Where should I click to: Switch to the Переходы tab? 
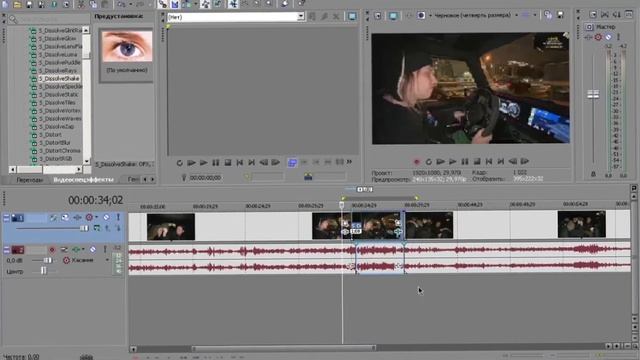click(x=29, y=180)
